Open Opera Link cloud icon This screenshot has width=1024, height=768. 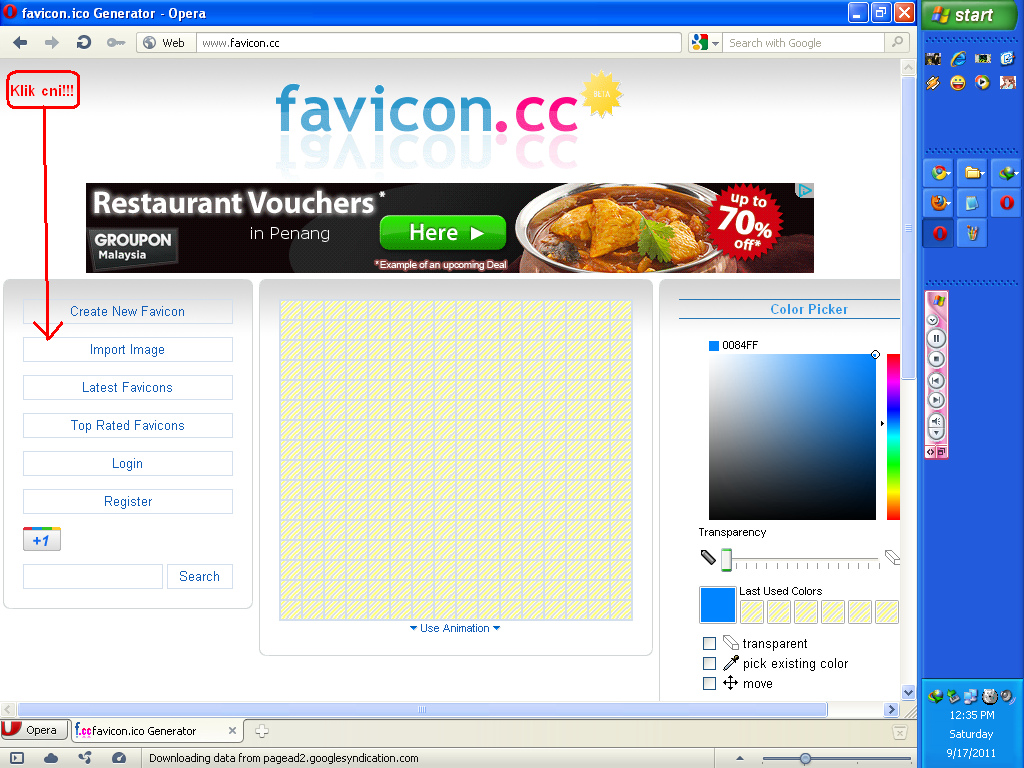click(x=51, y=758)
